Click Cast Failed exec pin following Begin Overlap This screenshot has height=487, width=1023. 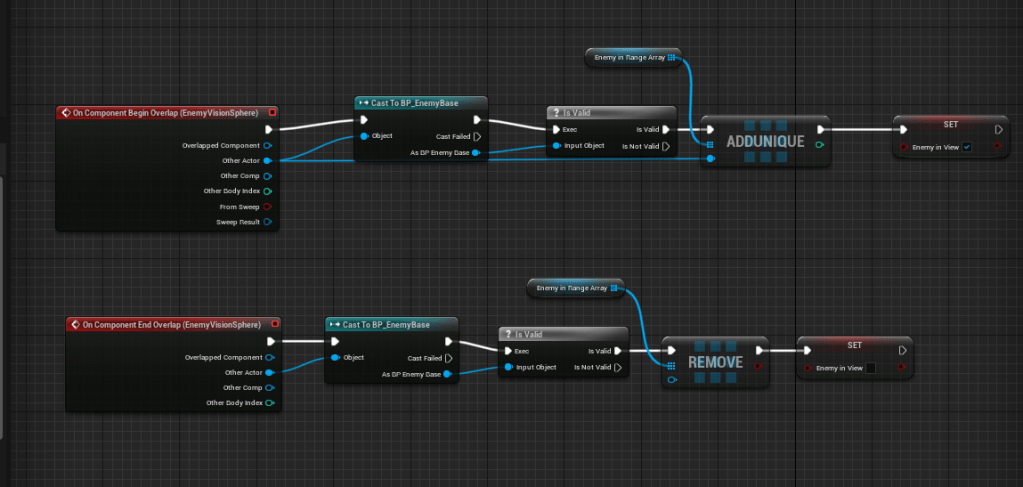pos(477,137)
